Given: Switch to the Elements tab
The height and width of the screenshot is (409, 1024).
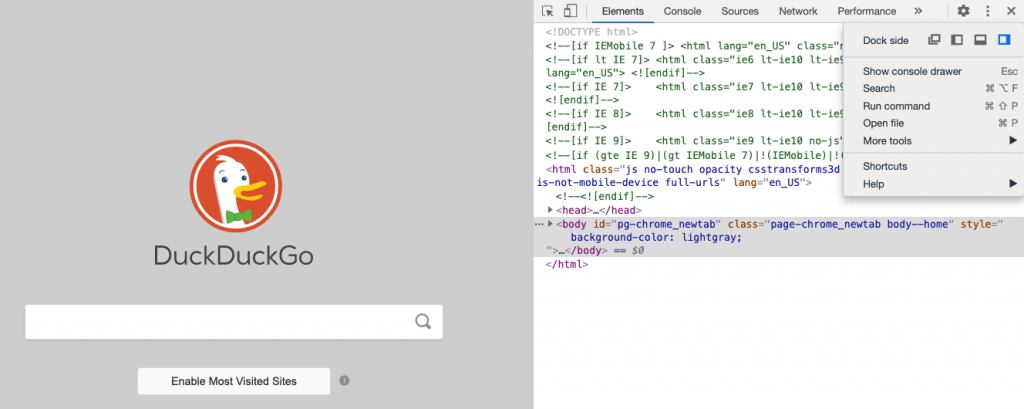Looking at the screenshot, I should tap(622, 11).
